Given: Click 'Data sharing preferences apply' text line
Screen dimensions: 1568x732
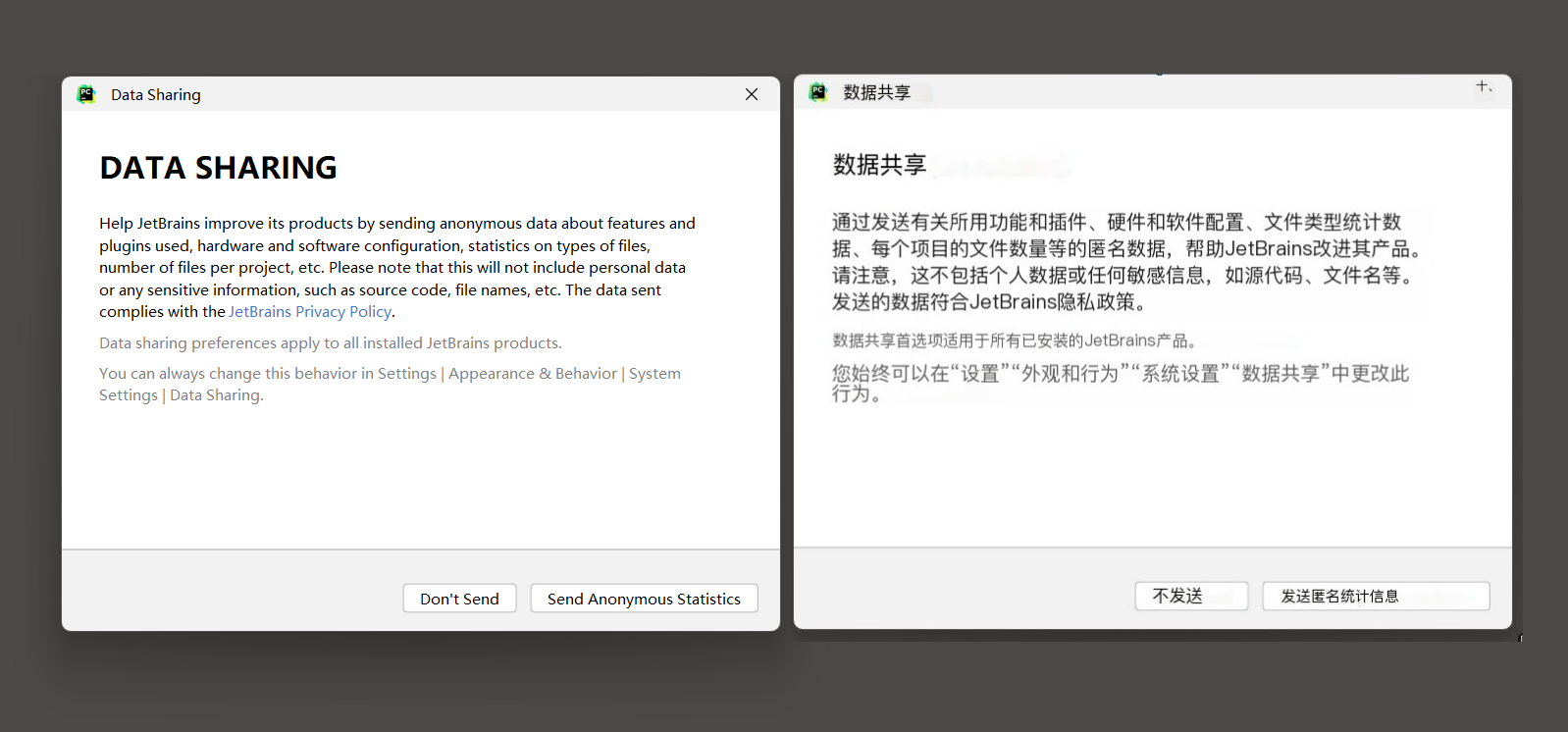Looking at the screenshot, I should [x=331, y=343].
